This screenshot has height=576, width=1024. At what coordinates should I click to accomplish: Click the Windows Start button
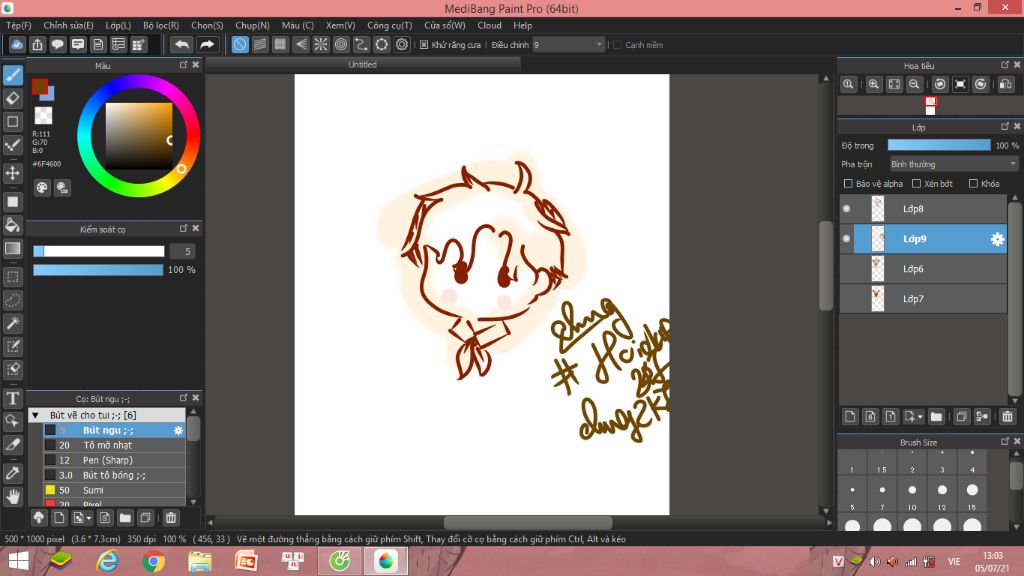tap(18, 562)
